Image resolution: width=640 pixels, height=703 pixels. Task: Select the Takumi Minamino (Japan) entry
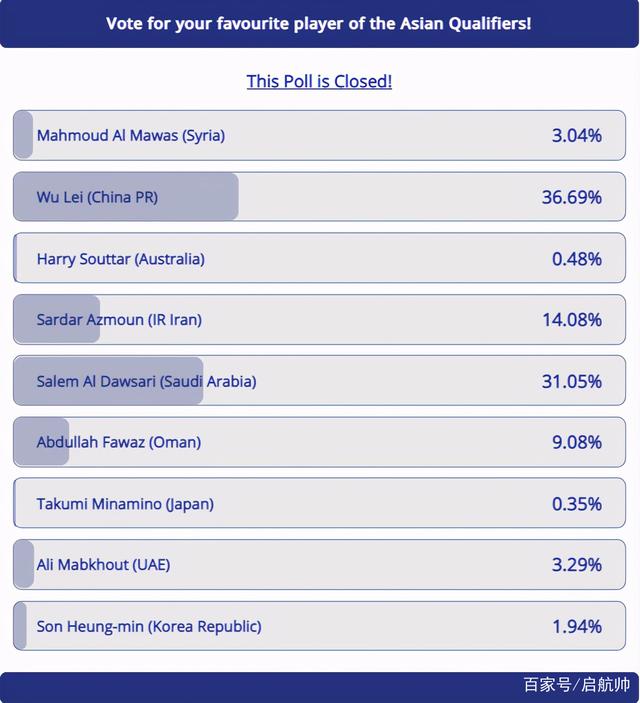coord(125,504)
